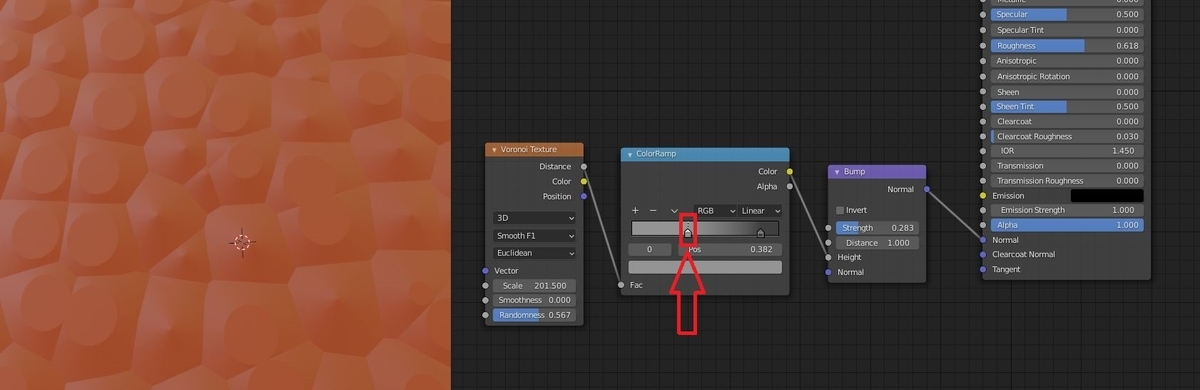This screenshot has width=1200, height=390.
Task: Click the Alpha input socket
Action: tap(983, 225)
